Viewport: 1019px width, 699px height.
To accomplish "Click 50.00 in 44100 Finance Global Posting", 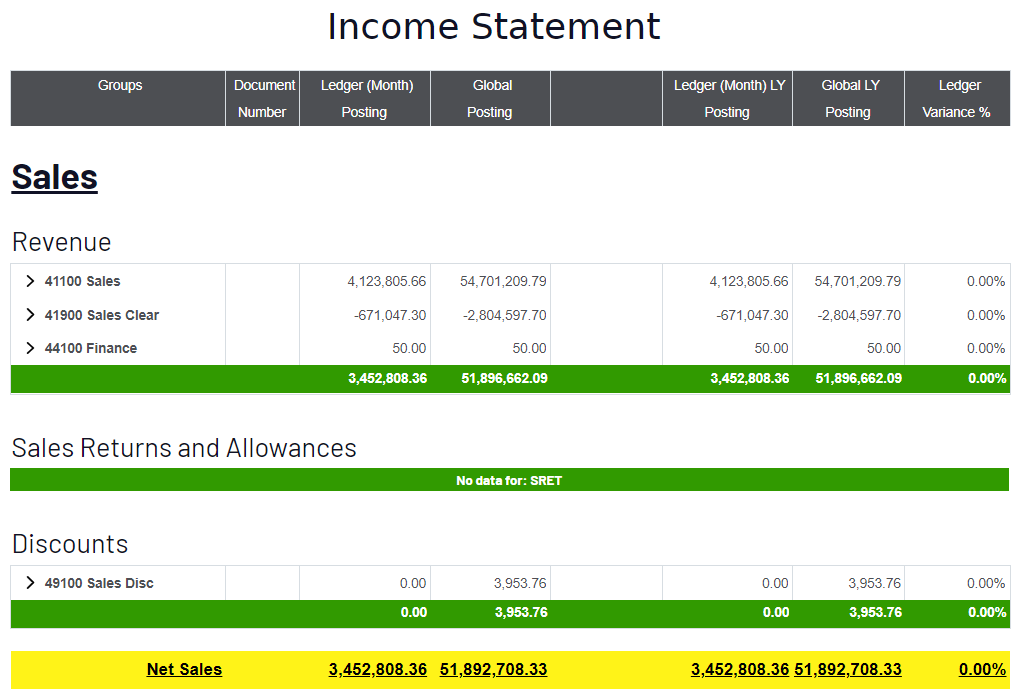I will click(x=529, y=348).
